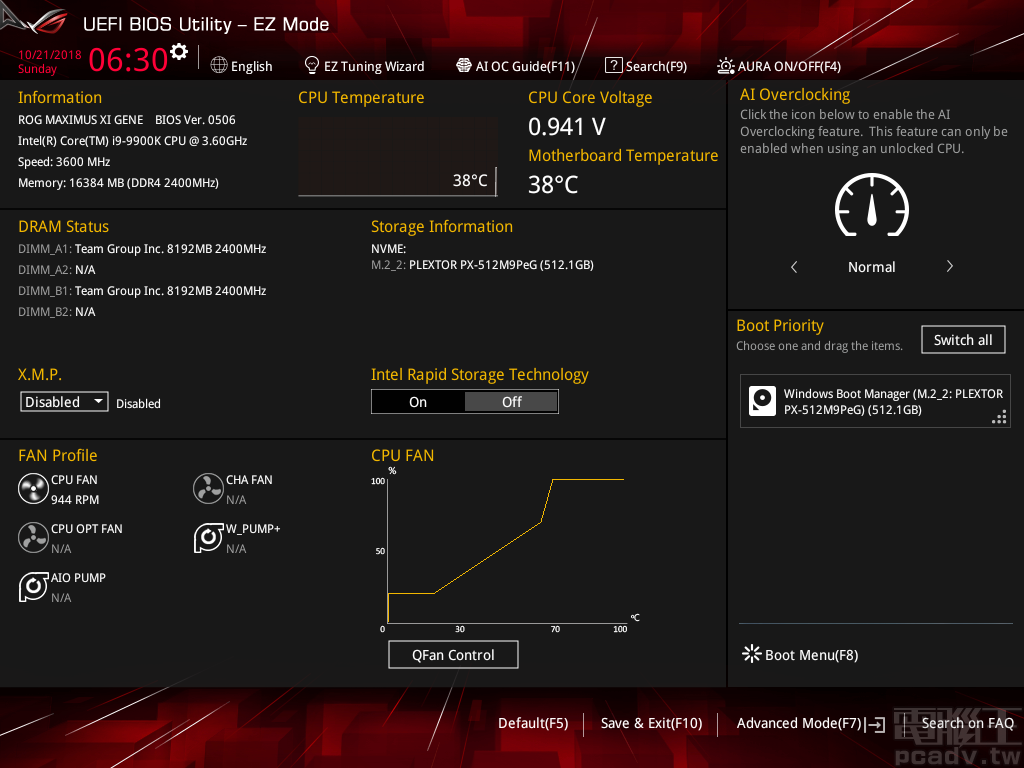
Task: Click the ROG MAXIMUS XI GENE model name
Action: [80, 120]
